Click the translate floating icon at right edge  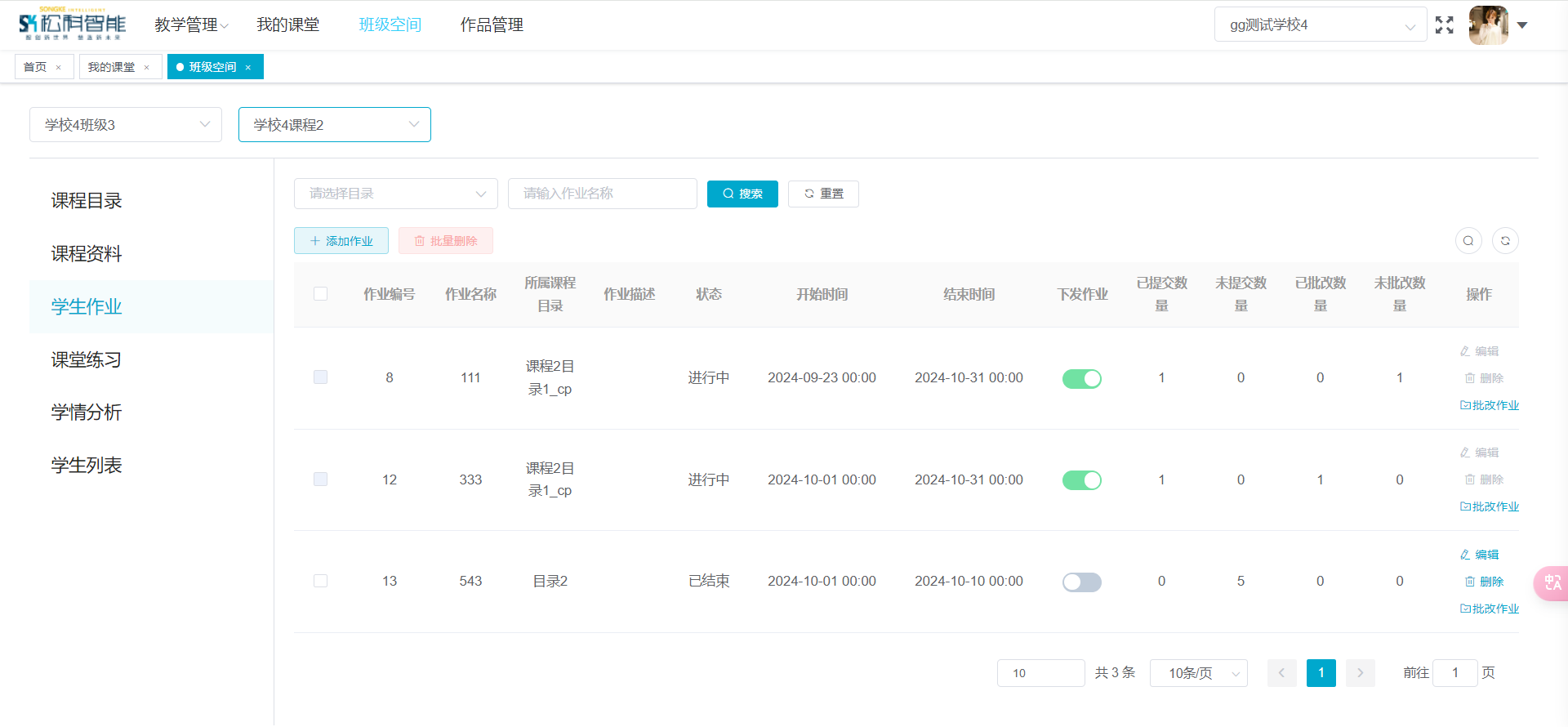pos(1552,583)
